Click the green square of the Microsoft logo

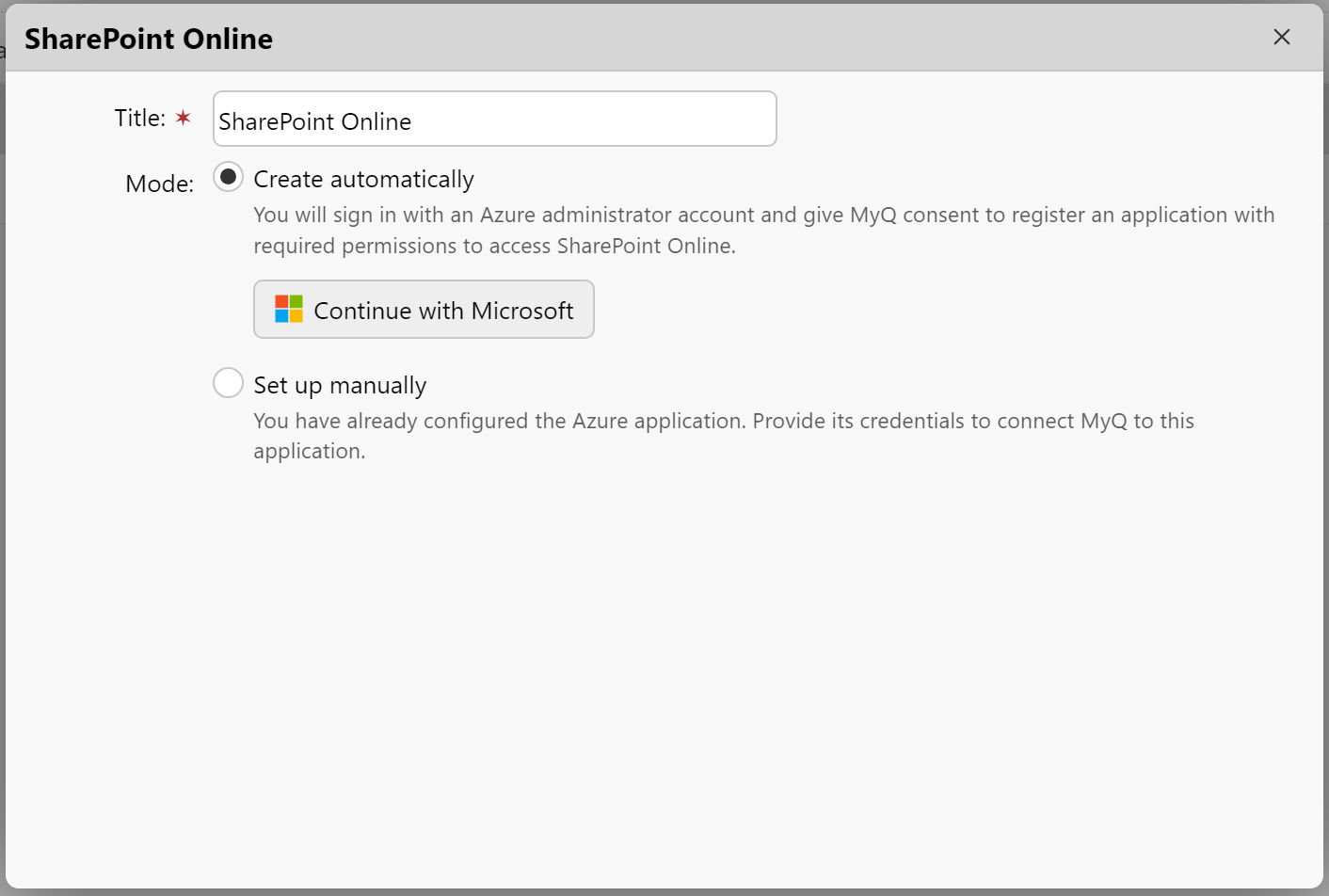pos(296,301)
